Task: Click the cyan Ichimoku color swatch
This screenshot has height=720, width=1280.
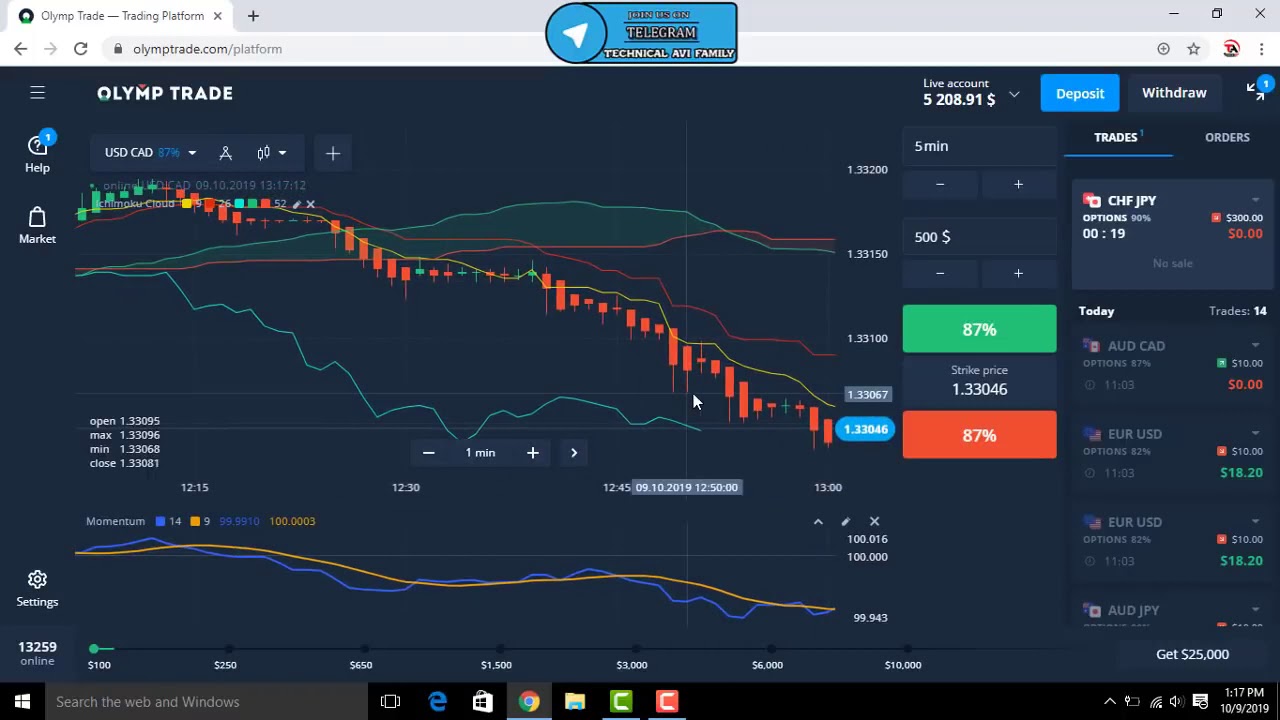Action: 239,204
